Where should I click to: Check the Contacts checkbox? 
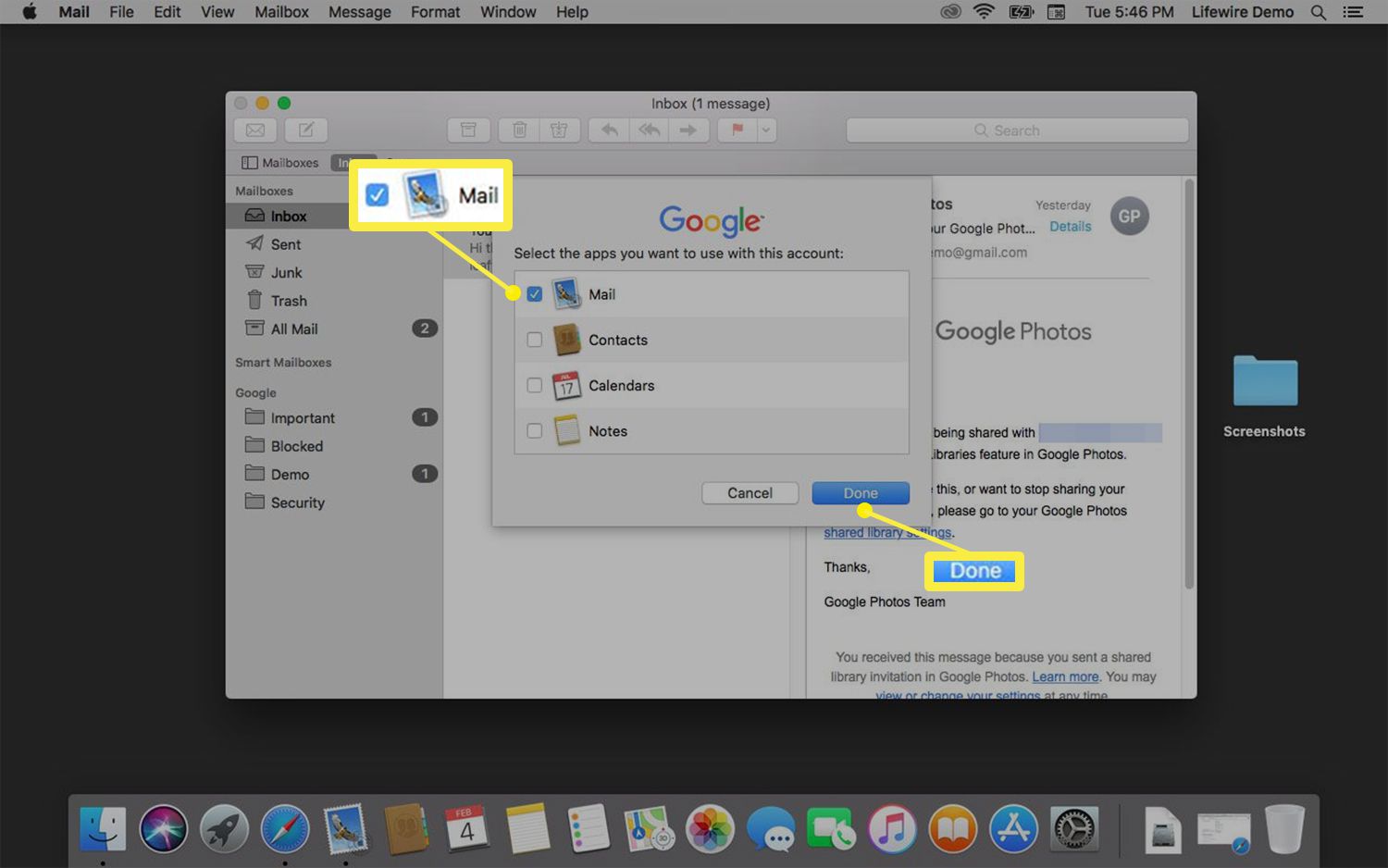[535, 340]
